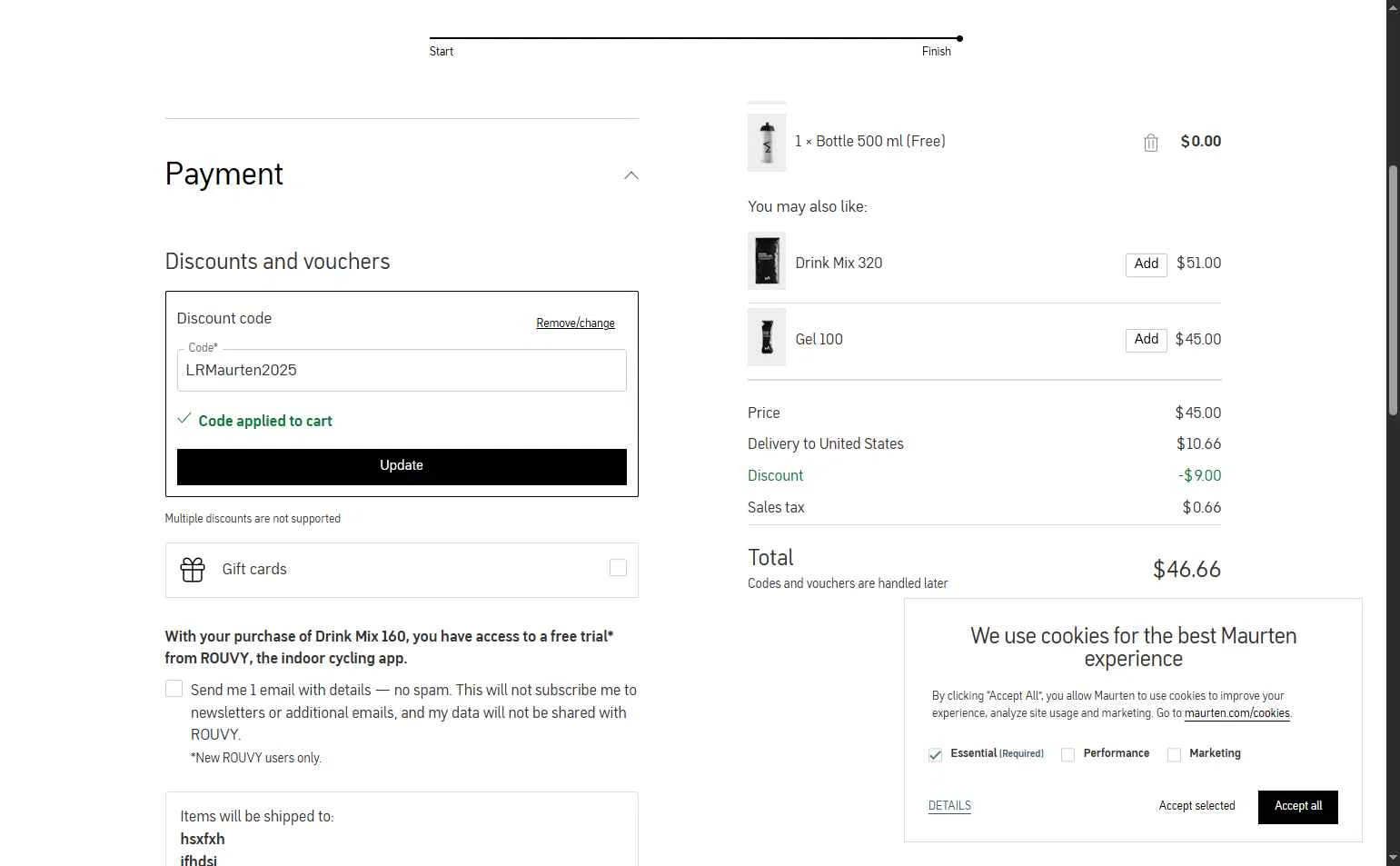
Task: Click the Drink Mix 320 product thumbnail
Action: 767,261
